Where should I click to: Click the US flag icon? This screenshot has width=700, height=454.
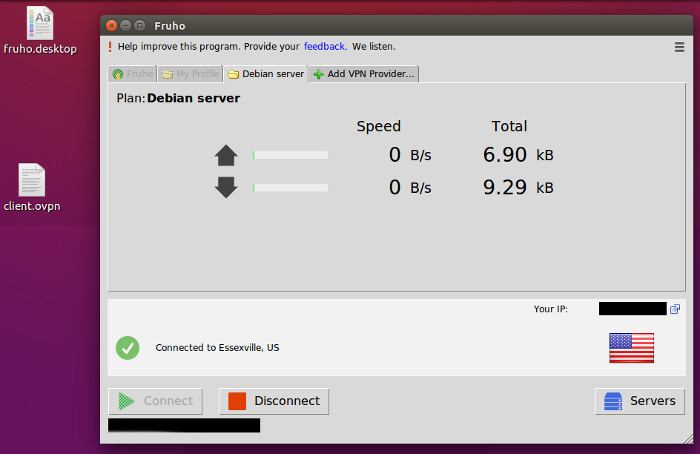(631, 348)
